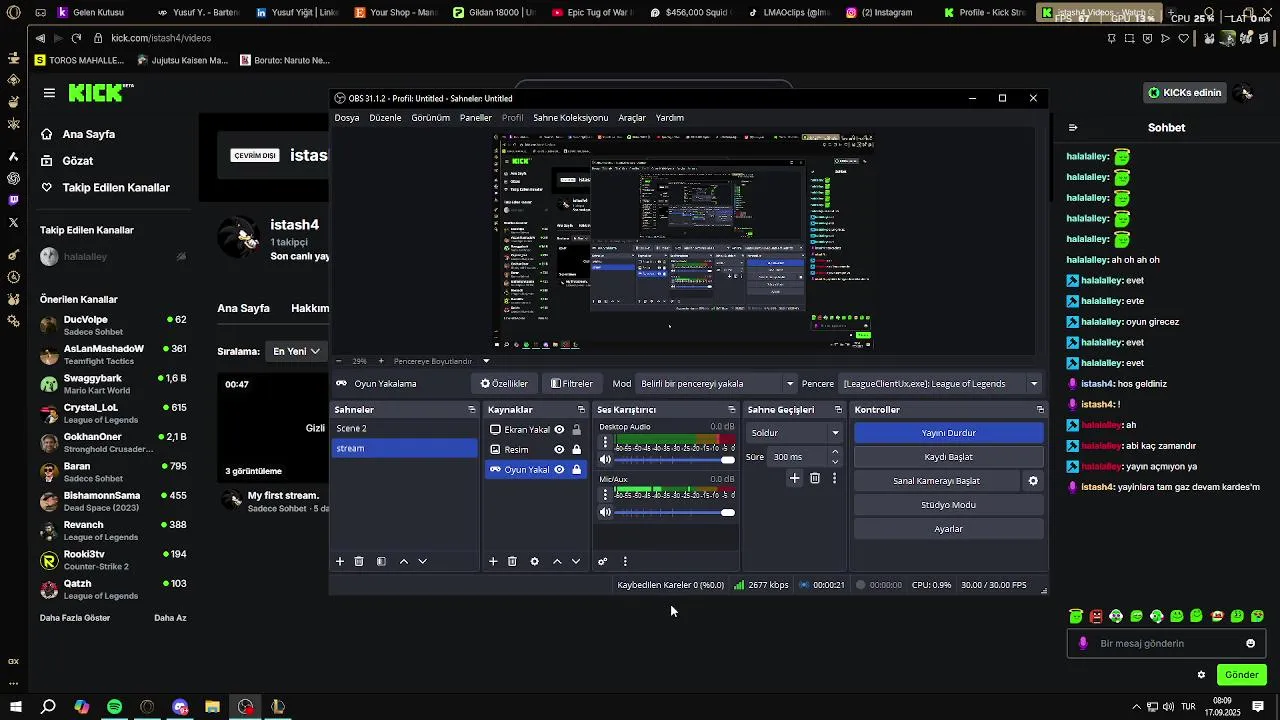Image resolution: width=1280 pixels, height=720 pixels.
Task: Unlock the Oyun Yakalama source
Action: click(x=577, y=470)
